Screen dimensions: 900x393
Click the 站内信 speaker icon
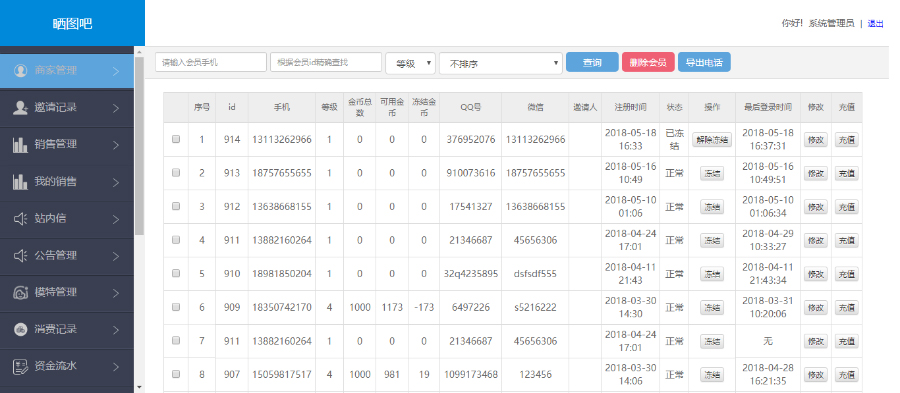click(x=21, y=219)
